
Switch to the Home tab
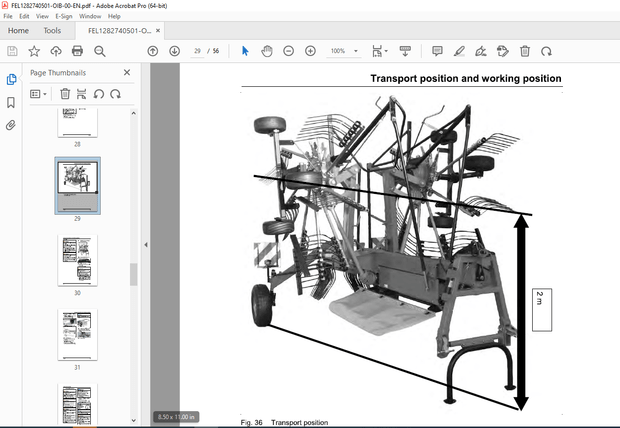18,30
